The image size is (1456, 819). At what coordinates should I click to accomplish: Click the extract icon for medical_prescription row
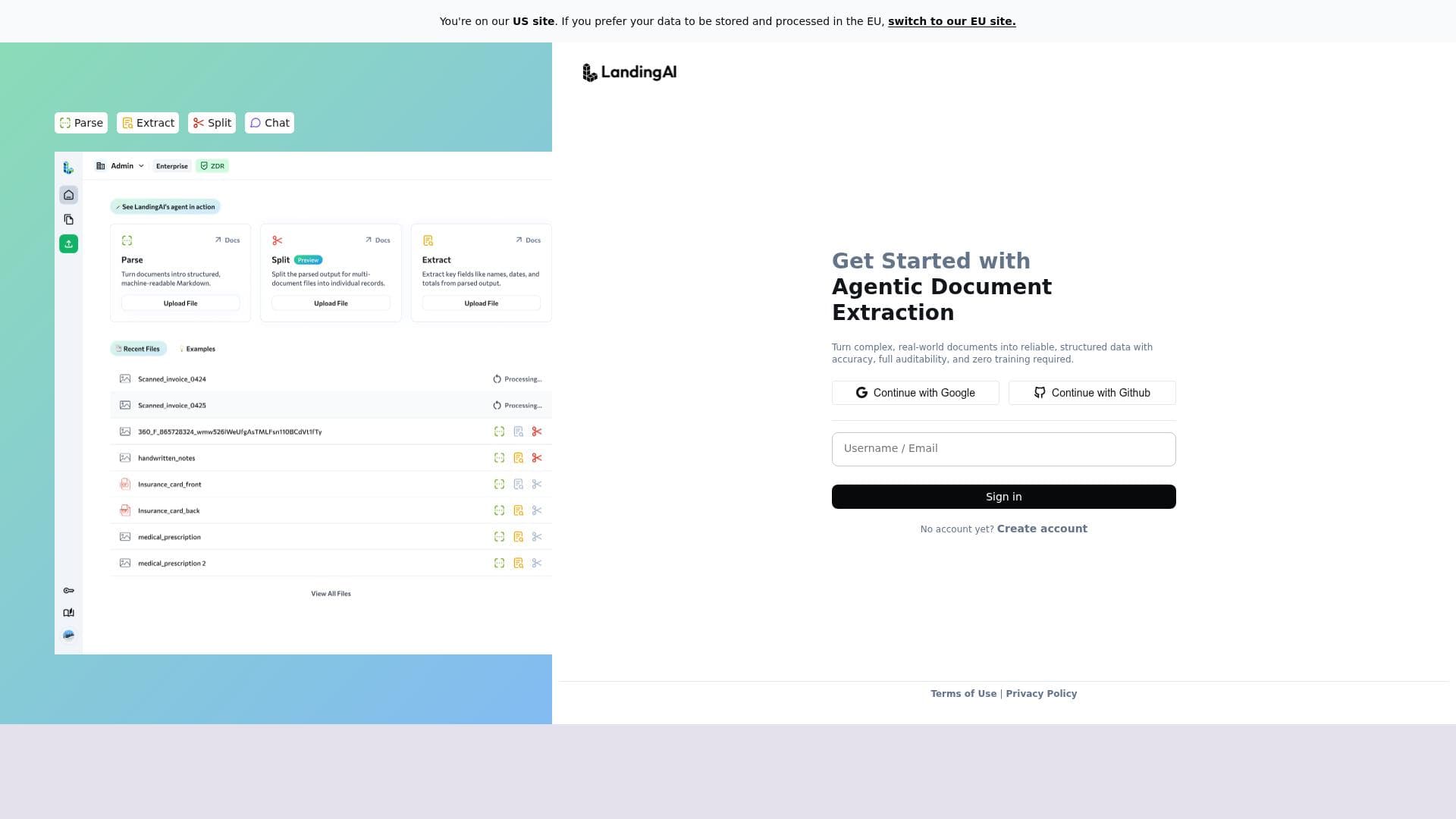tap(519, 537)
